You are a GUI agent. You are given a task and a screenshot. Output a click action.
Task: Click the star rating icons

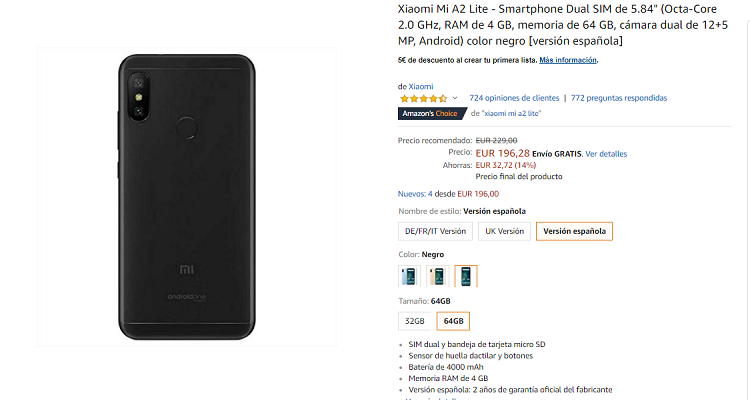[x=423, y=98]
